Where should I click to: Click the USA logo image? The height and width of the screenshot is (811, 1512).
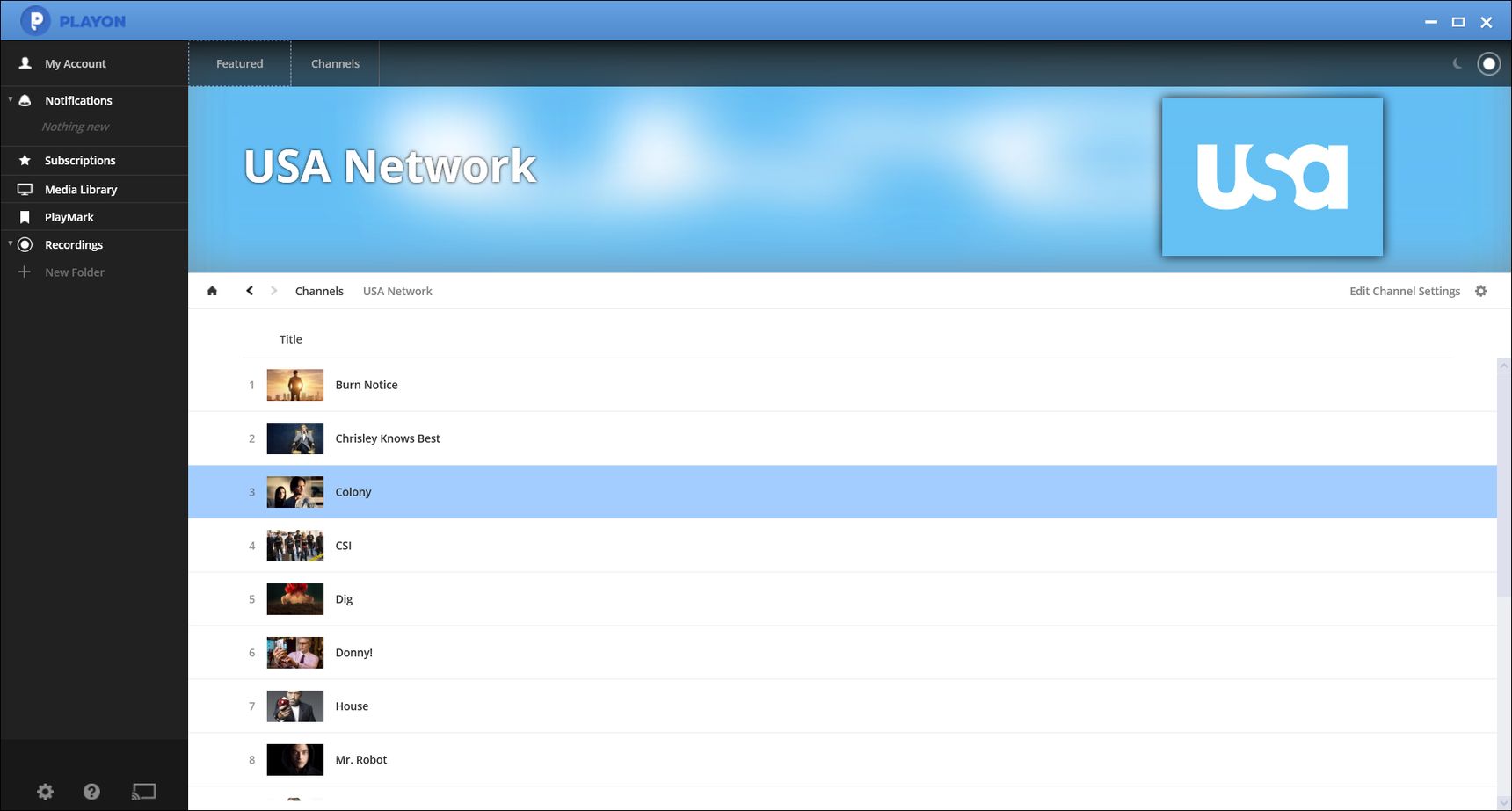click(1272, 177)
